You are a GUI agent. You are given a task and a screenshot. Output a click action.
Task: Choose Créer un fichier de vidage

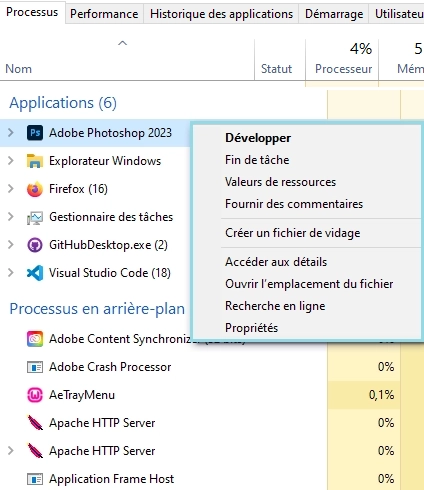click(x=293, y=233)
